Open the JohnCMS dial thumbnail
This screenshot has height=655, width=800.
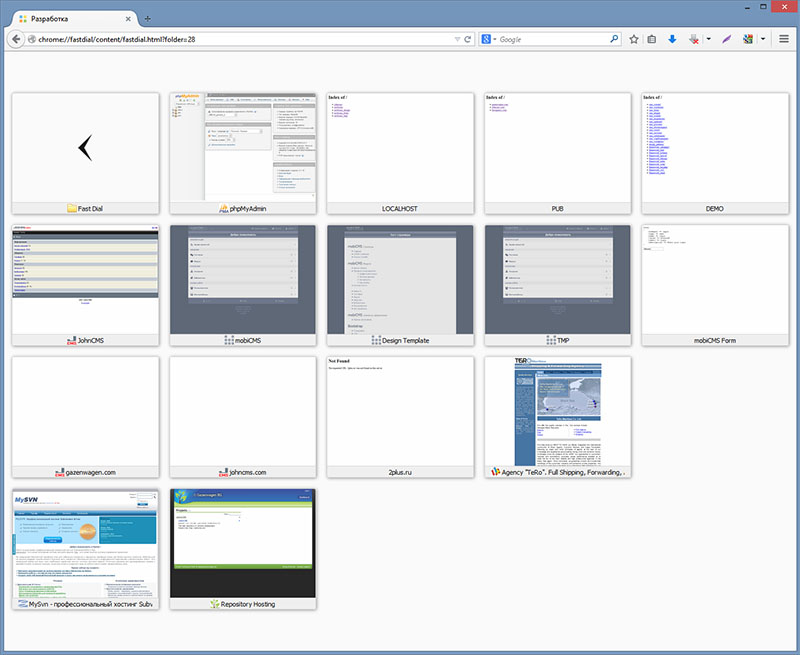(x=85, y=279)
